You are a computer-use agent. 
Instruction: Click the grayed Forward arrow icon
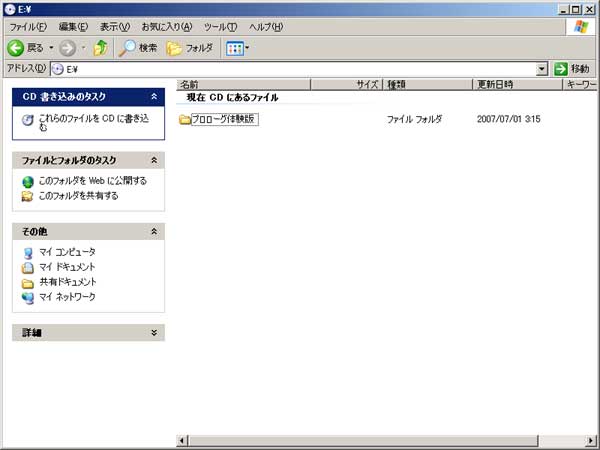(x=68, y=48)
